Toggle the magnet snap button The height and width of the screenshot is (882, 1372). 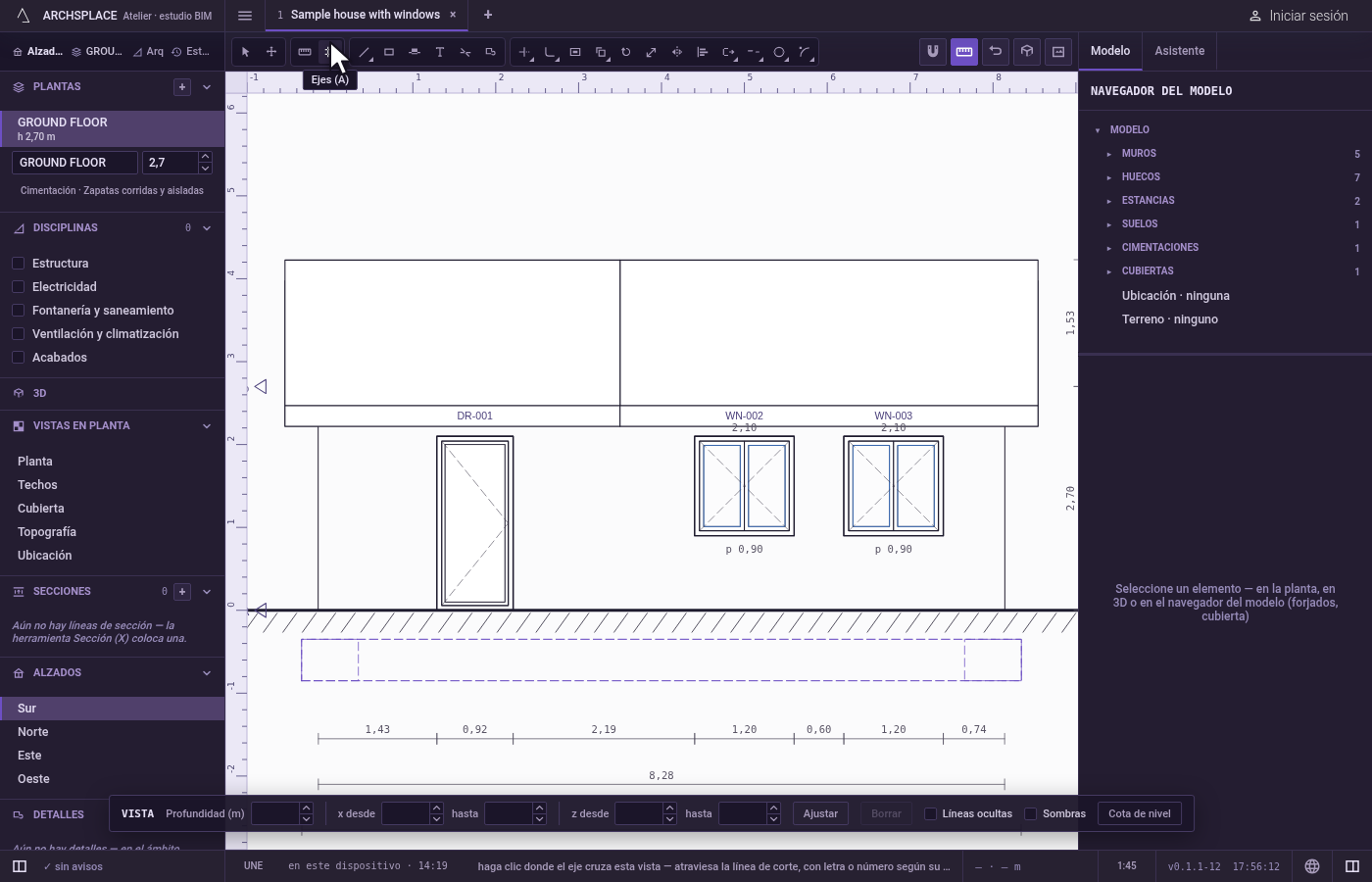933,51
